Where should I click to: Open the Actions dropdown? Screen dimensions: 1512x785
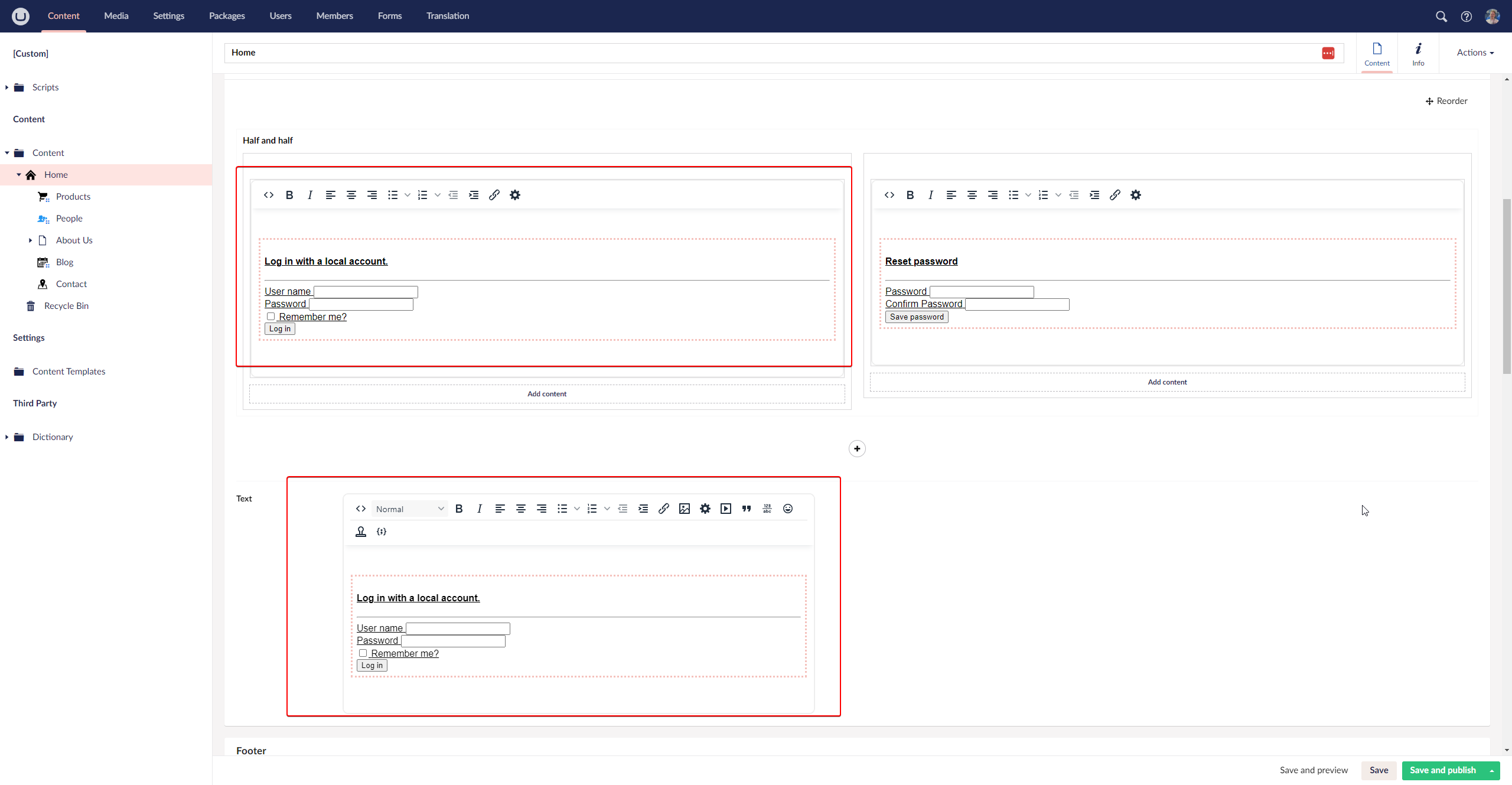1474,53
